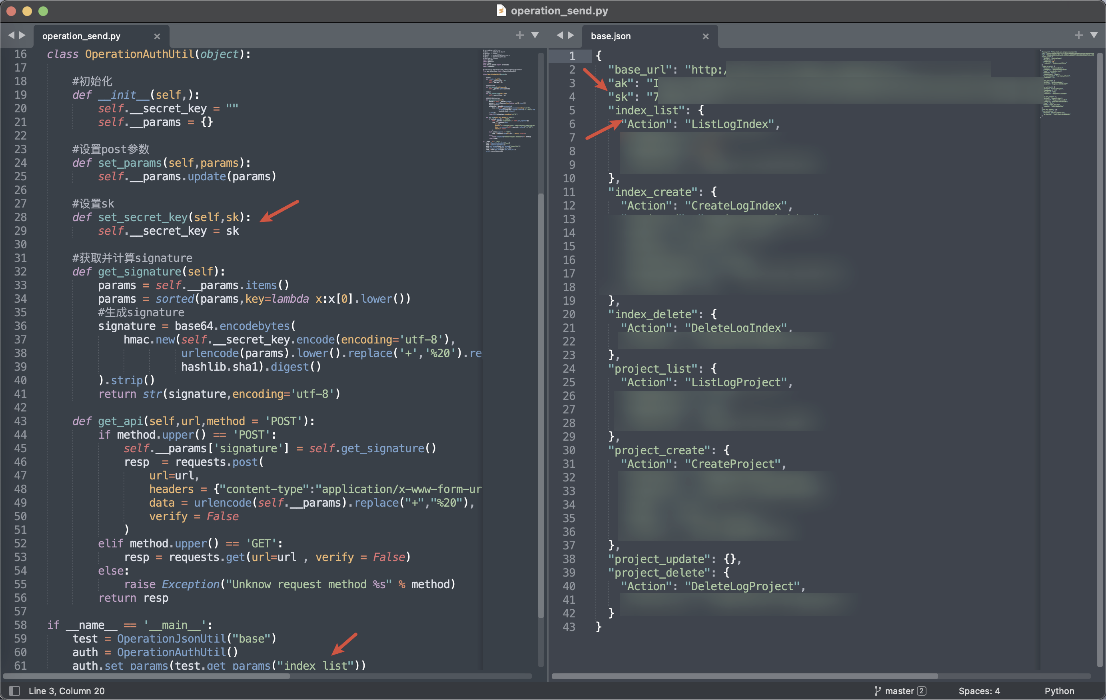Click the "index_delete" key
Image resolution: width=1106 pixels, height=700 pixels.
(652, 314)
